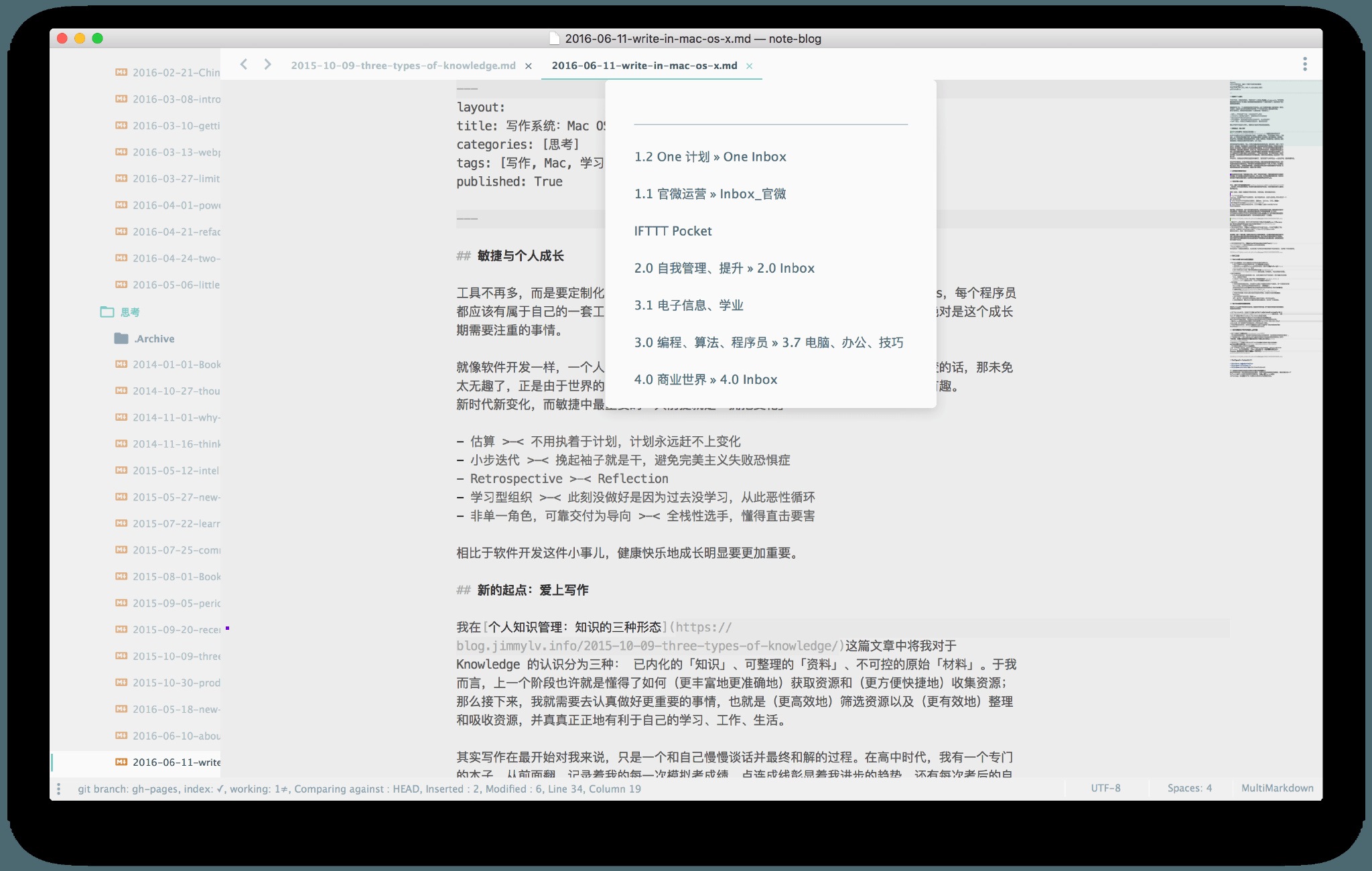Click the .Archive folder icon
The height and width of the screenshot is (871, 1372).
121,338
